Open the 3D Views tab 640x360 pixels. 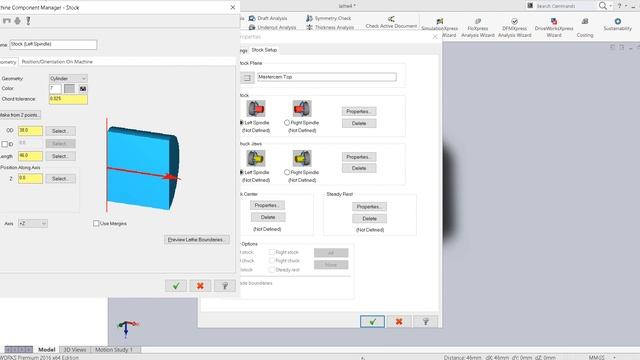click(x=75, y=350)
